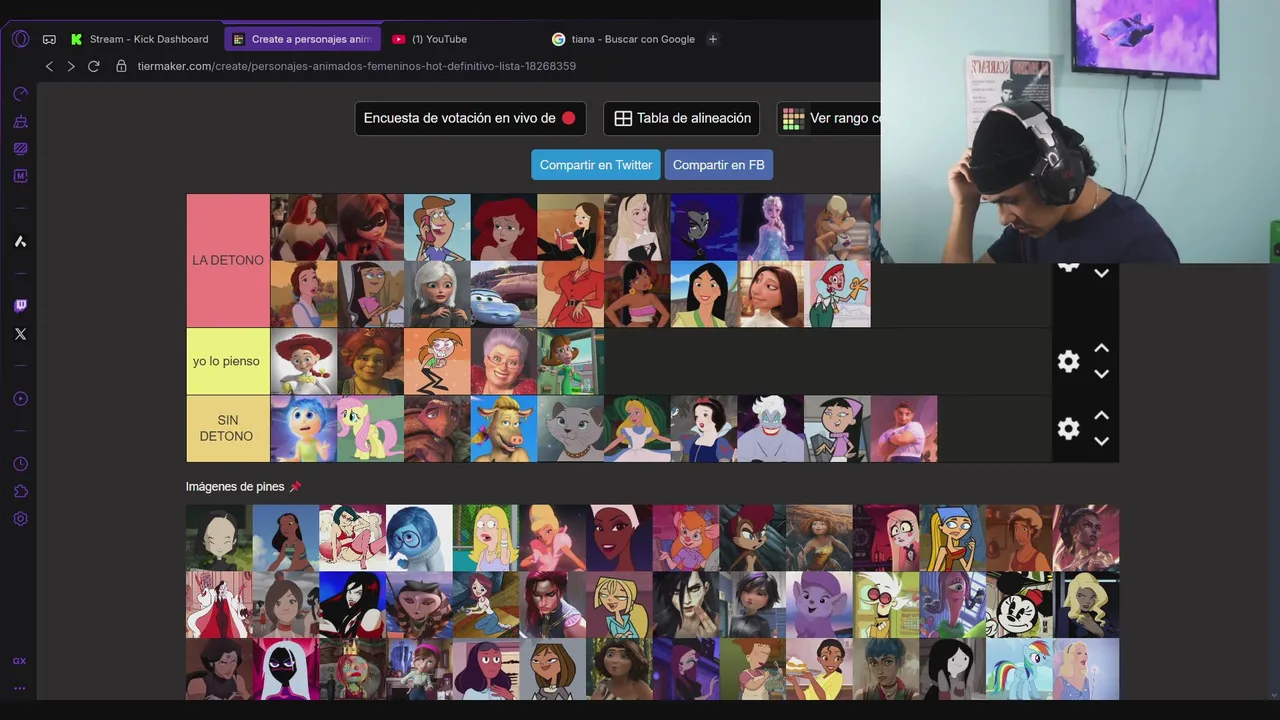Open Settings gear icon in sidebar
Viewport: 1280px width, 720px height.
(x=20, y=519)
